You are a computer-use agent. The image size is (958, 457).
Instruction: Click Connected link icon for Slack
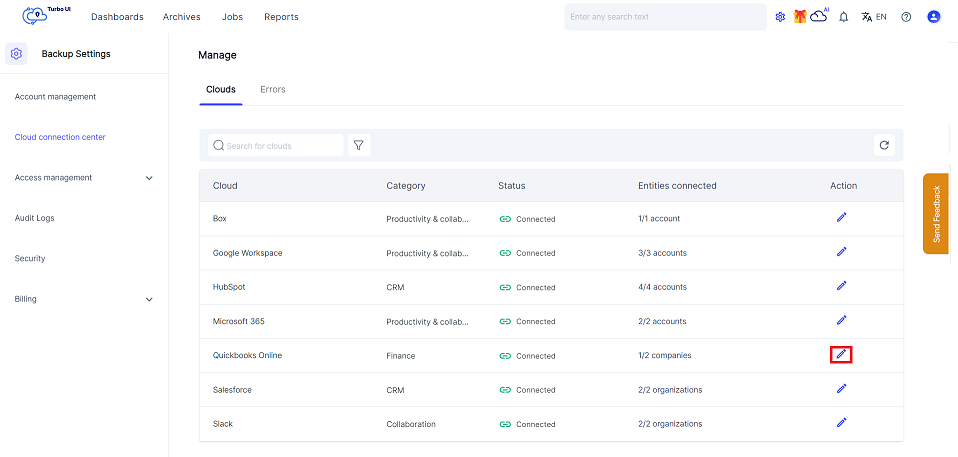click(505, 424)
